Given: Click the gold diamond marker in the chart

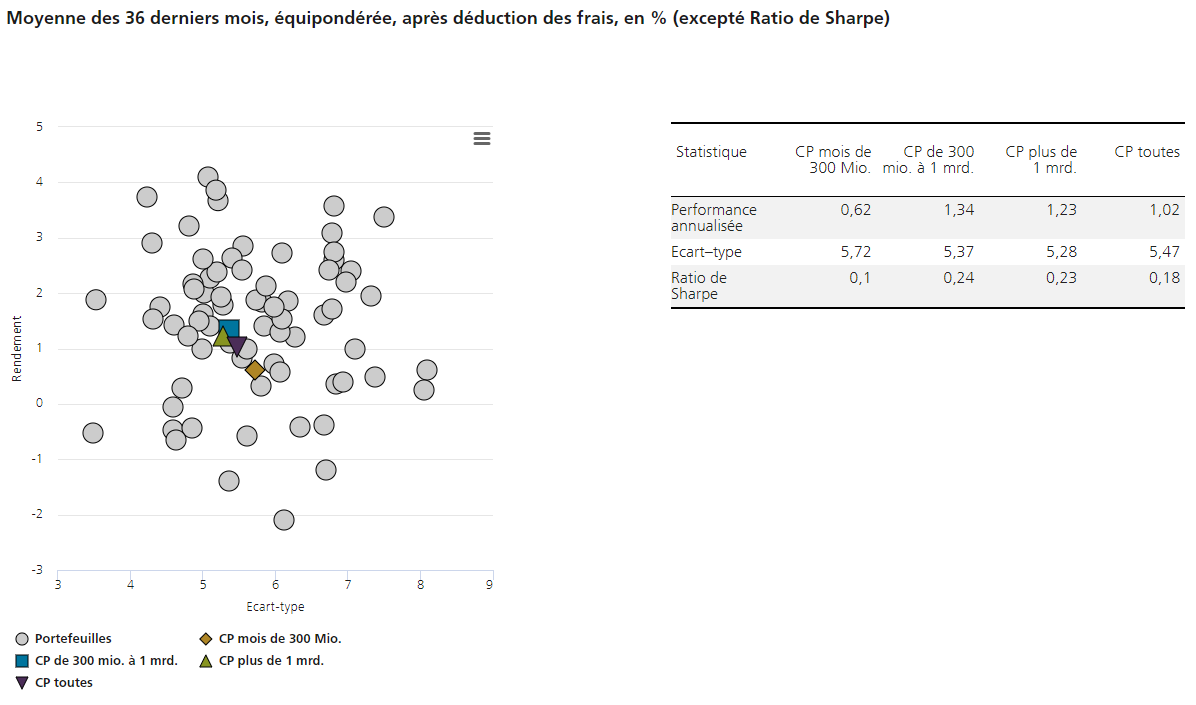Looking at the screenshot, I should point(255,370).
